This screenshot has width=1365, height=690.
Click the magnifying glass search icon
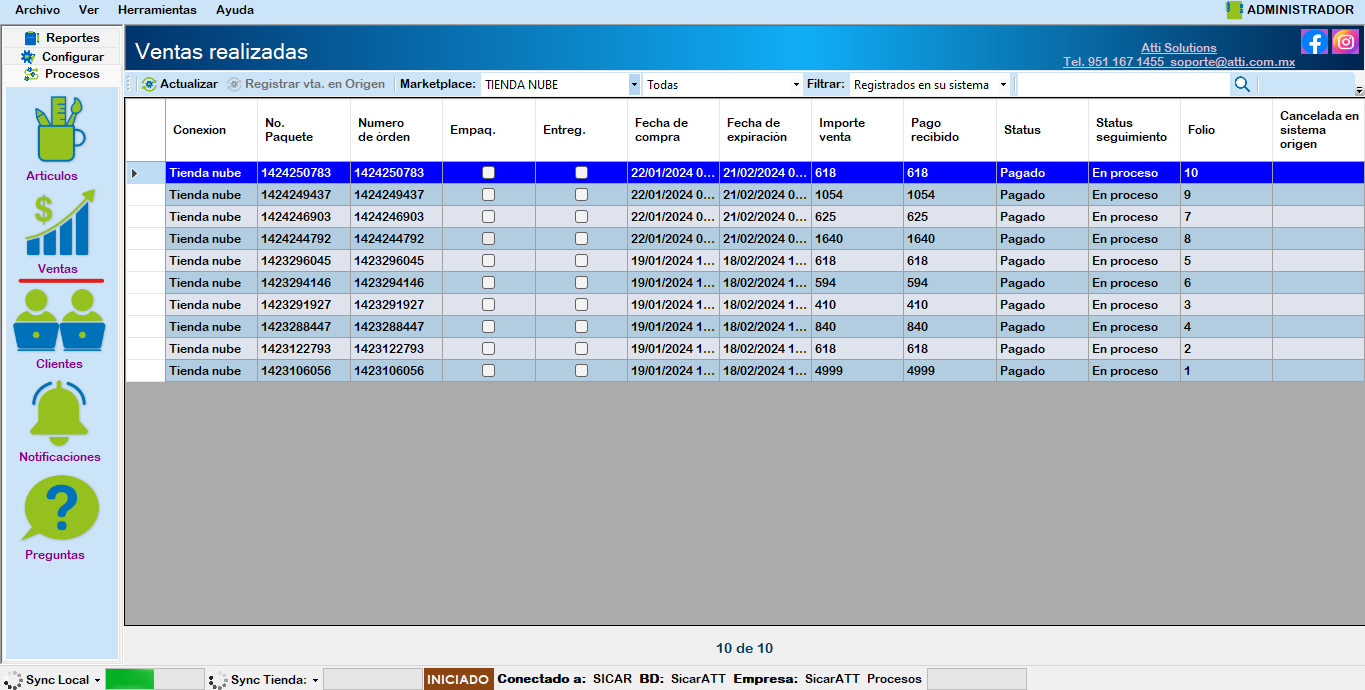(1242, 85)
